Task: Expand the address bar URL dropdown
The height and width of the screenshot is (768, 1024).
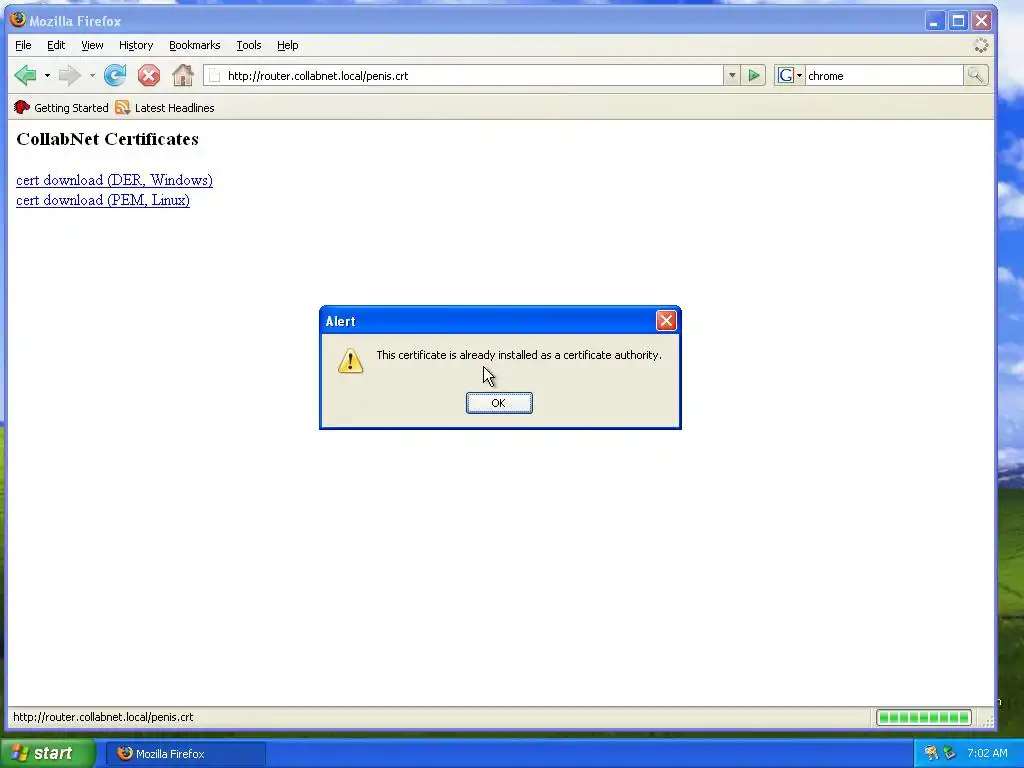Action: [732, 76]
